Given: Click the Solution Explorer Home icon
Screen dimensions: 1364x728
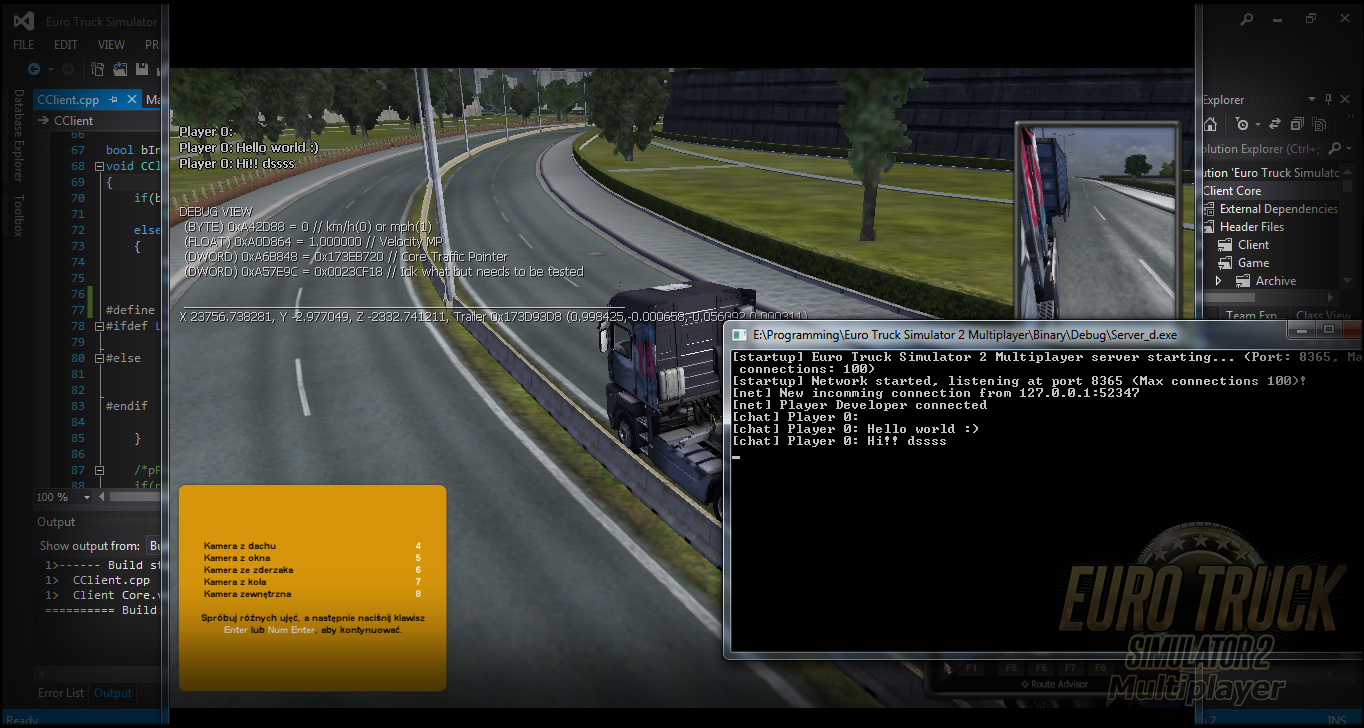Looking at the screenshot, I should point(1210,124).
